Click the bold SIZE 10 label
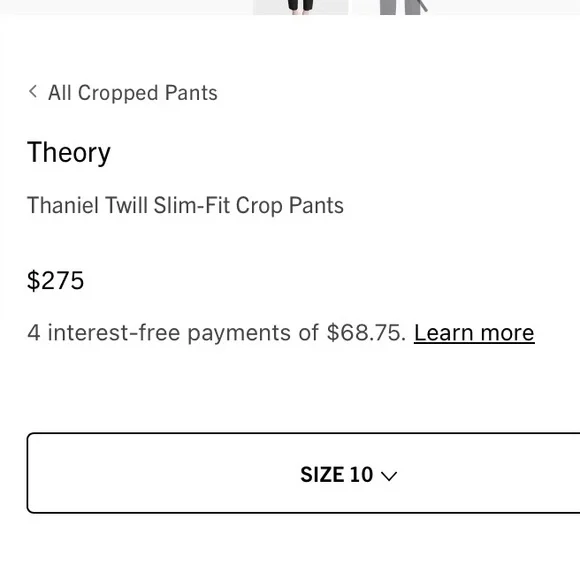The width and height of the screenshot is (580, 580). point(337,475)
